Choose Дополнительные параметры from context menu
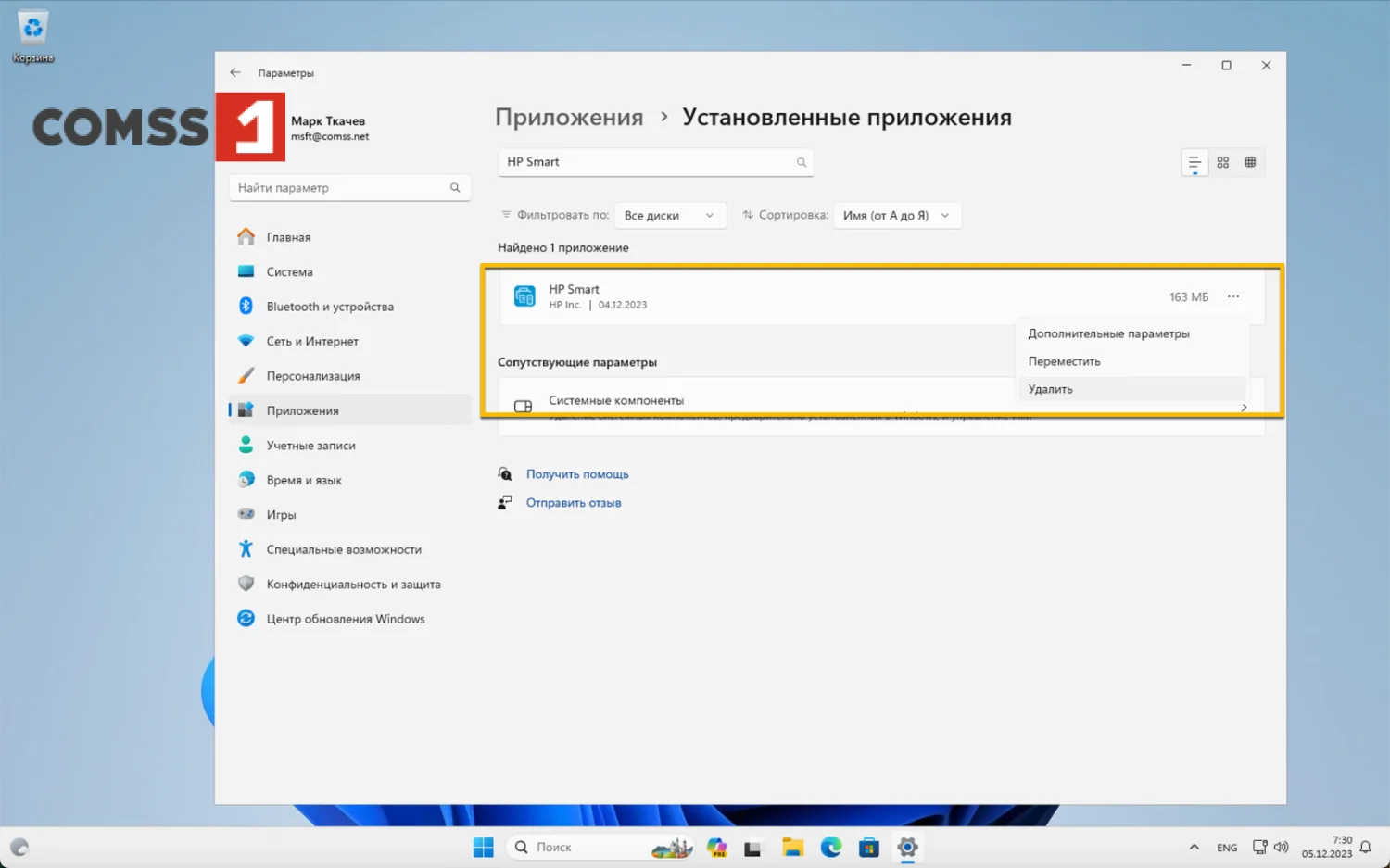This screenshot has height=868, width=1390. tap(1131, 333)
